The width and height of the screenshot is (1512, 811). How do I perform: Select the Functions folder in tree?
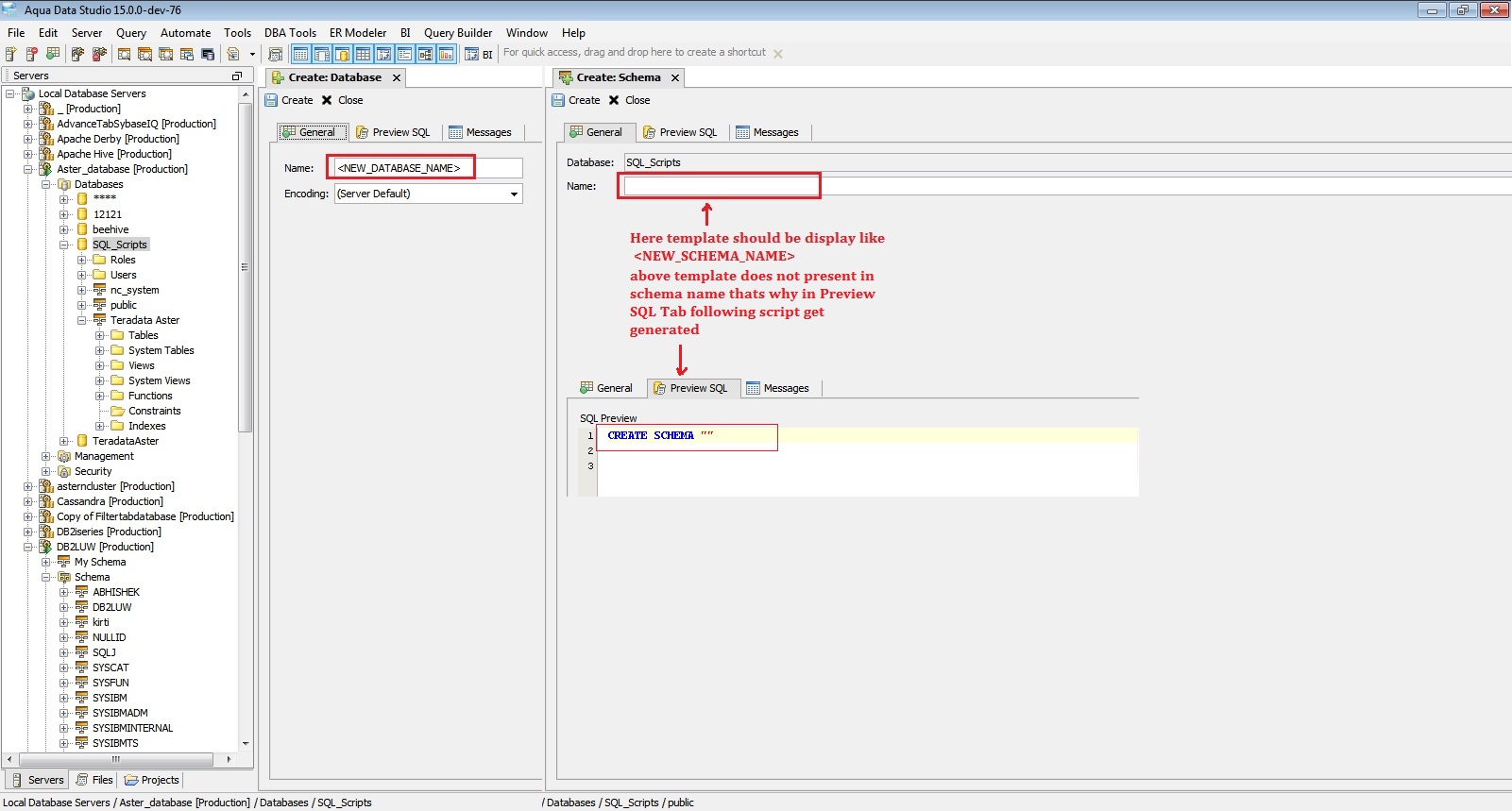pyautogui.click(x=150, y=396)
